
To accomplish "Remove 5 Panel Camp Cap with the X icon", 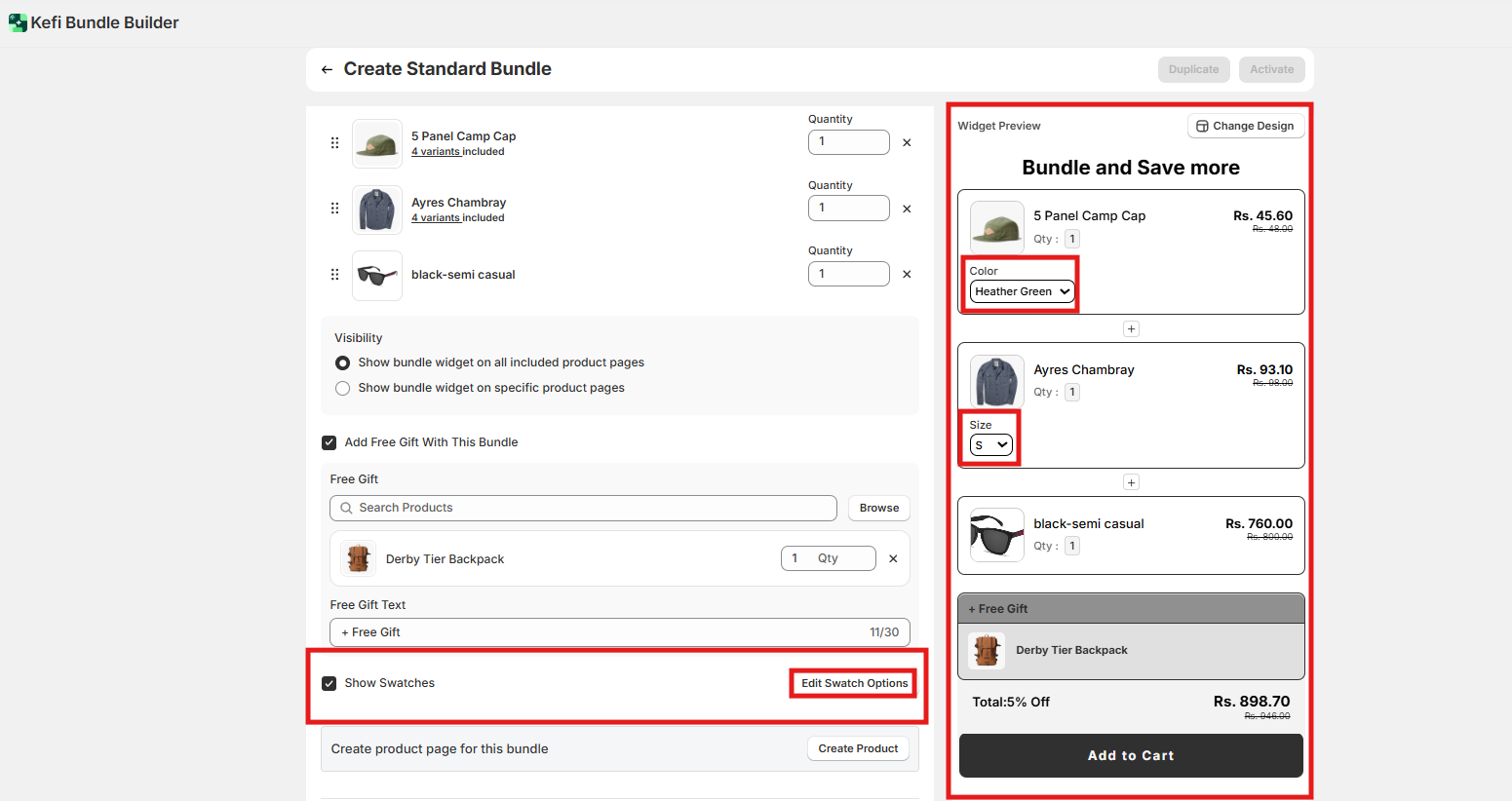I will [907, 142].
